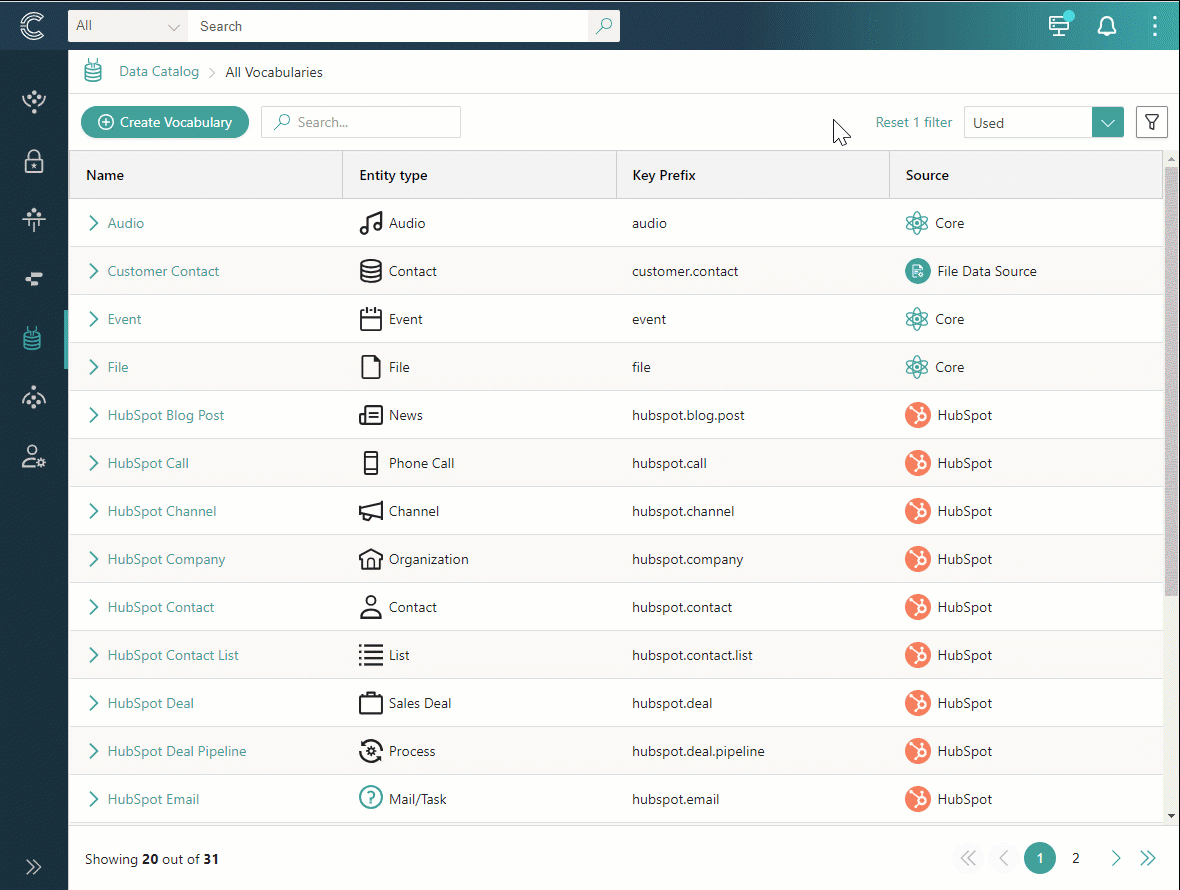Click the filter funnel icon
This screenshot has width=1180, height=890.
coord(1152,123)
